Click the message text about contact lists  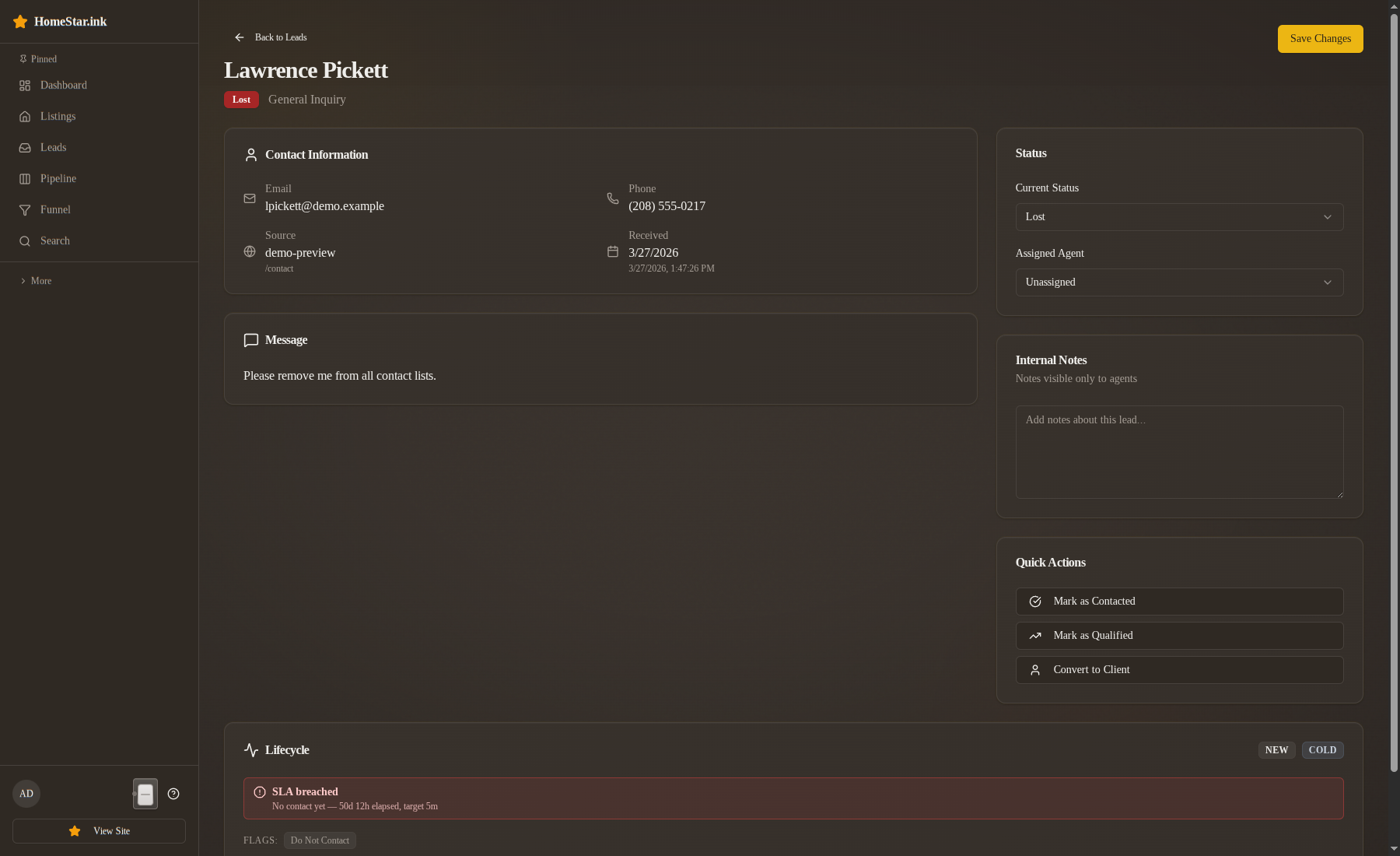point(340,376)
